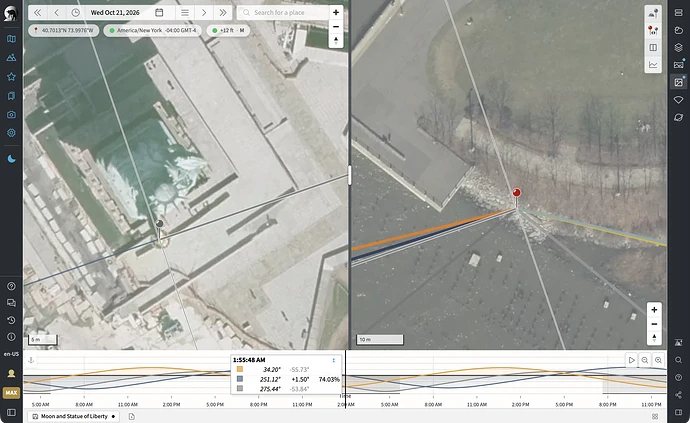Open America/New York time zone chip

(153, 30)
